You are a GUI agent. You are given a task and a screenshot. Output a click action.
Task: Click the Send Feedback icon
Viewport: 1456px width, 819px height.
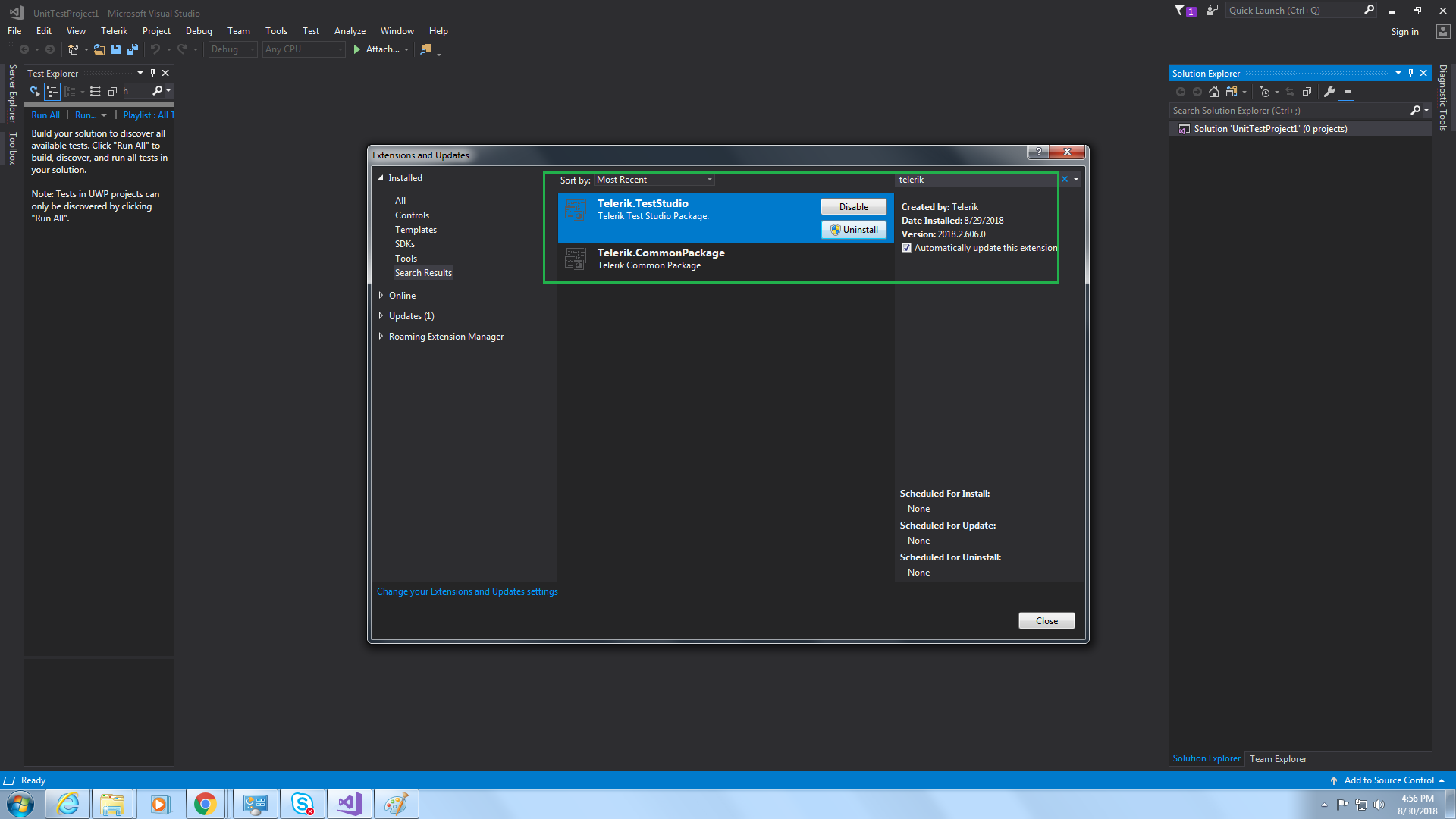coord(1213,11)
